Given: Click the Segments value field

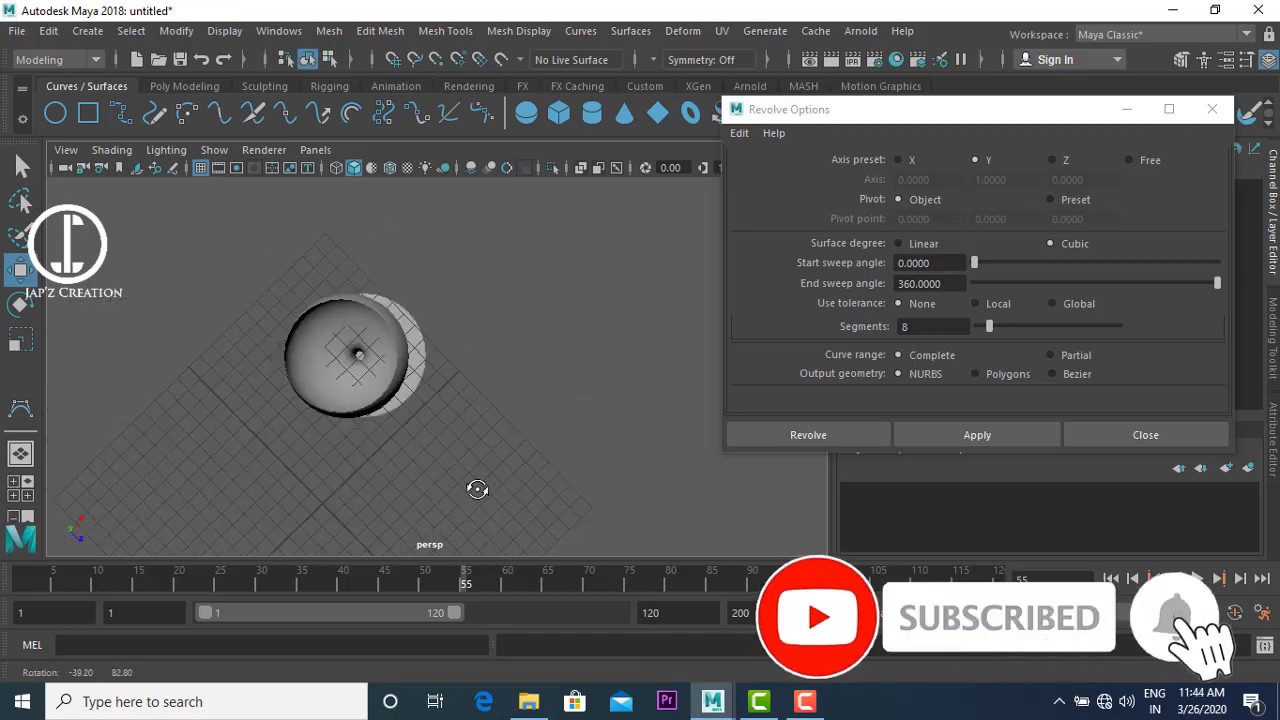Looking at the screenshot, I should [931, 327].
